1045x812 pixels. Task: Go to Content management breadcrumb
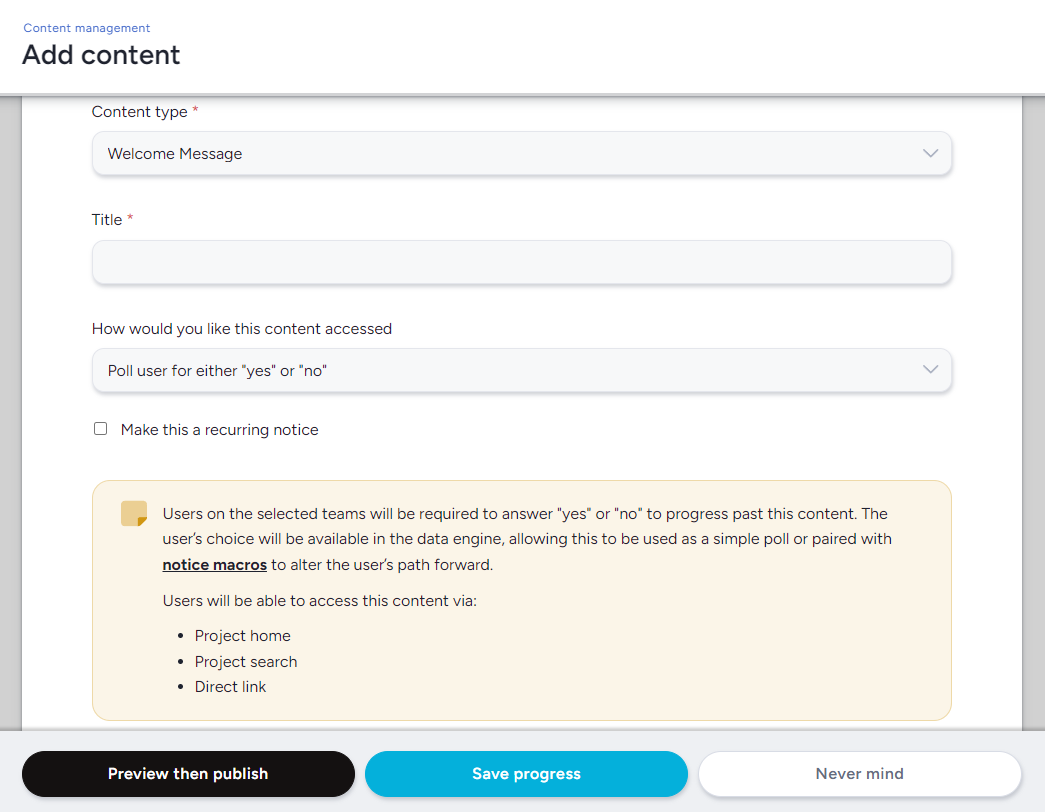point(87,28)
